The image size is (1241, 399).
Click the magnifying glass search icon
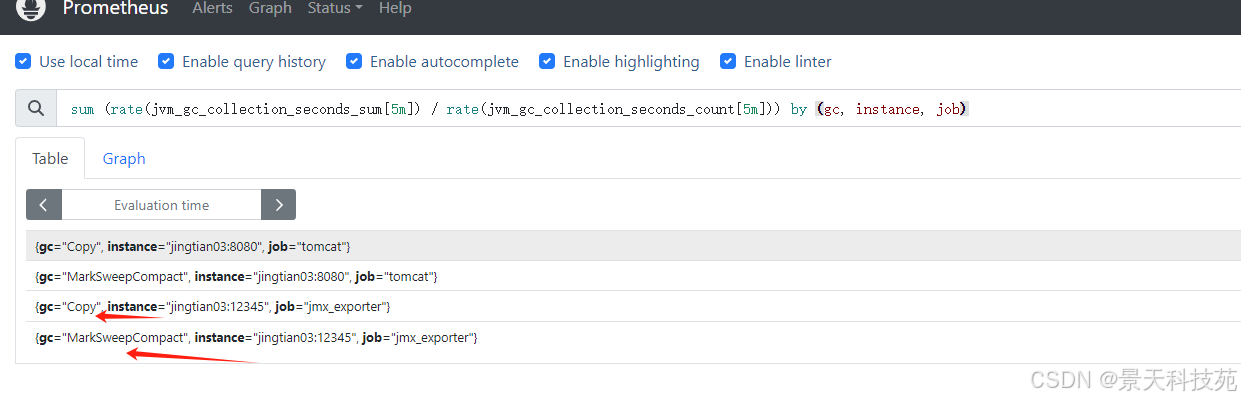coord(36,108)
